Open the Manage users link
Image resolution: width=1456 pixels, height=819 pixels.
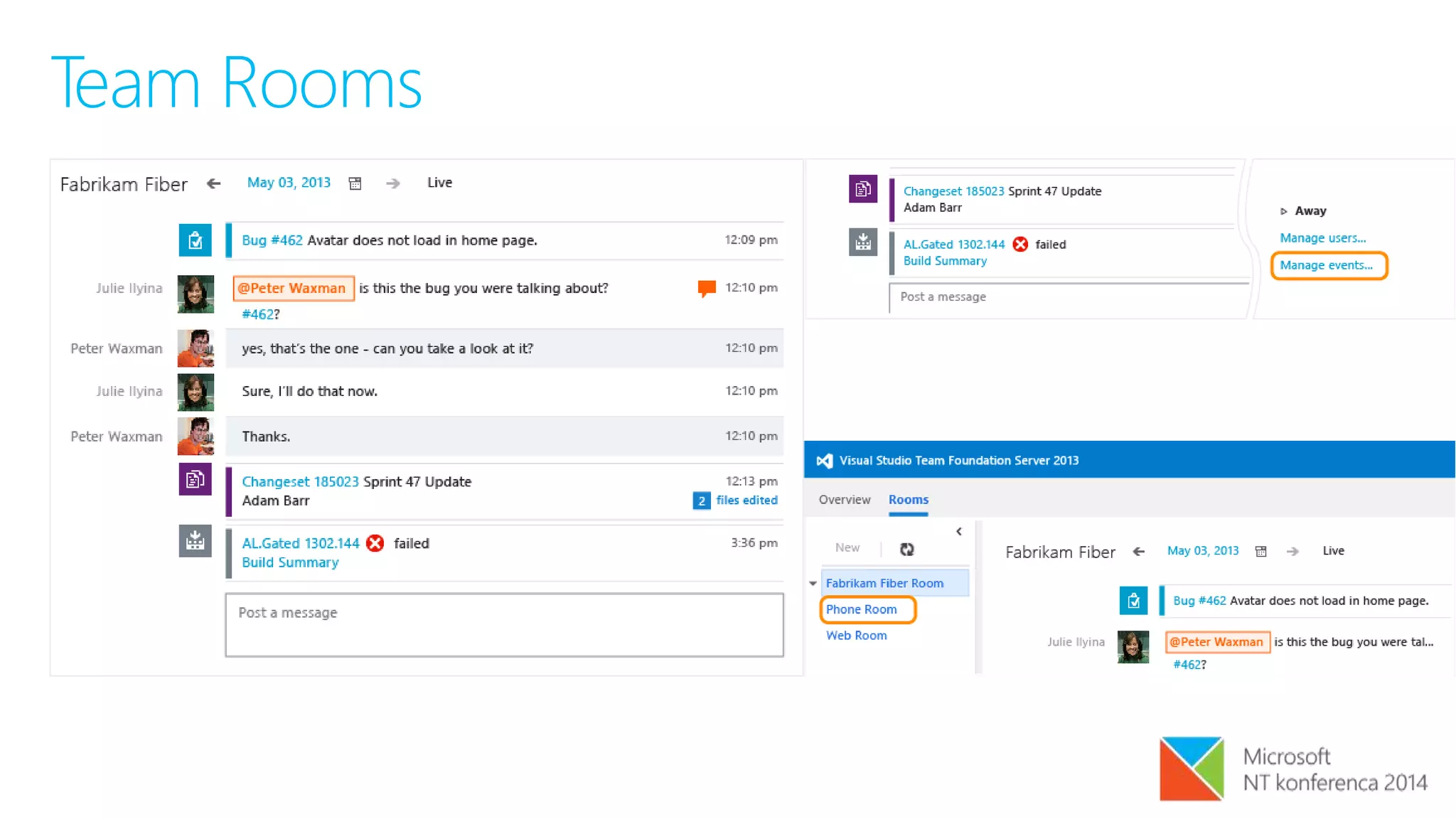tap(1322, 238)
